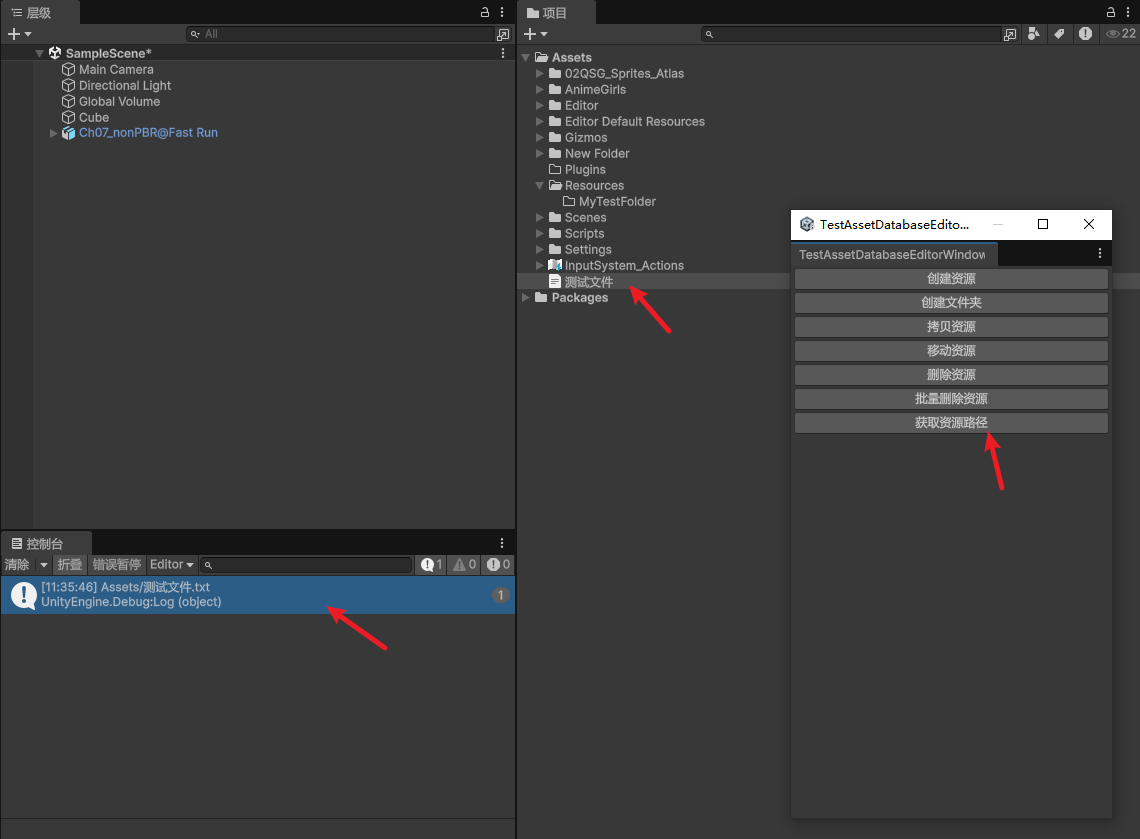Viewport: 1140px width, 839px height.
Task: Click the Ch07_nonPBR prefab icon
Action: [x=68, y=133]
